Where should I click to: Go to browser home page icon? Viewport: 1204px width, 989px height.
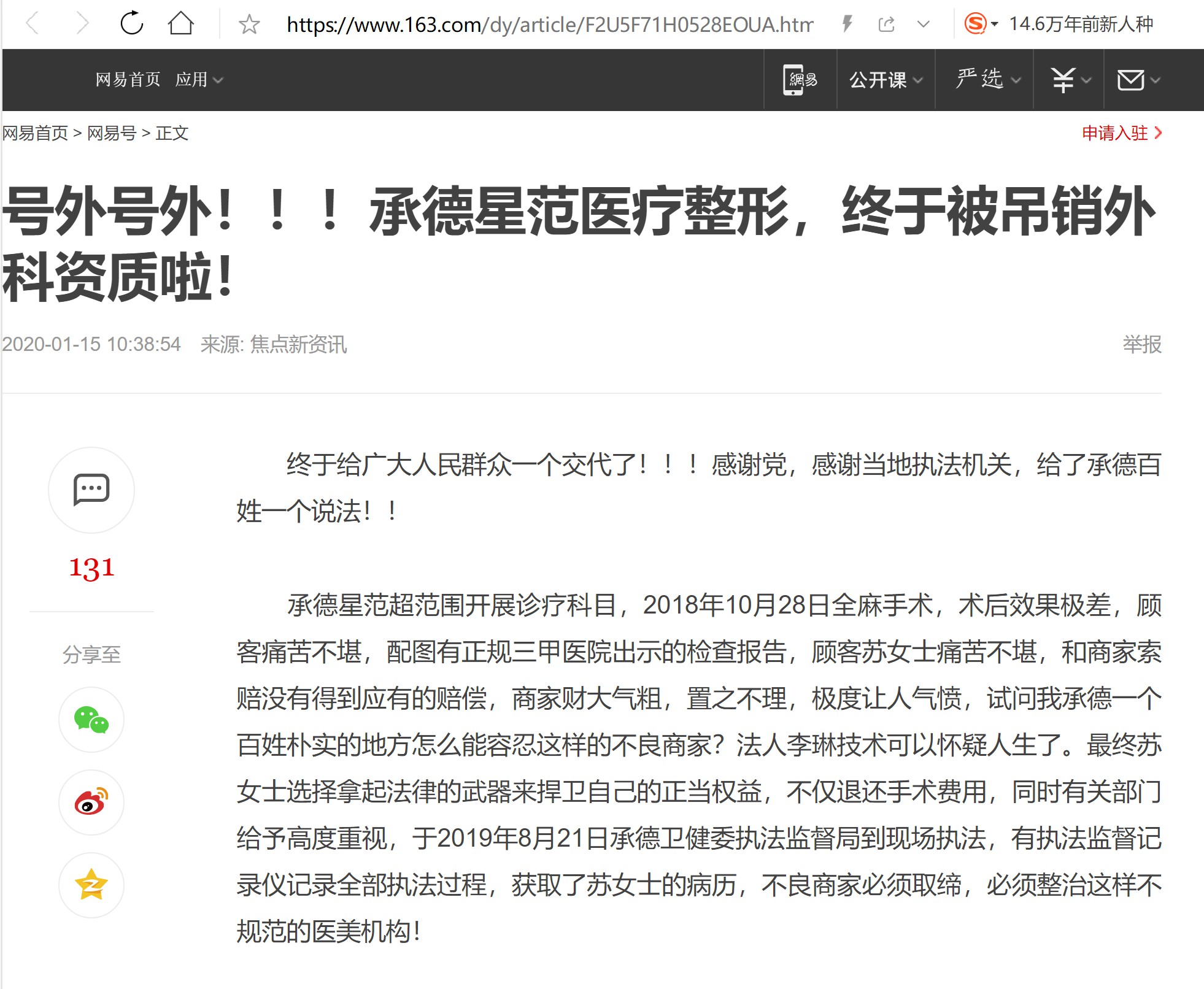[x=181, y=24]
